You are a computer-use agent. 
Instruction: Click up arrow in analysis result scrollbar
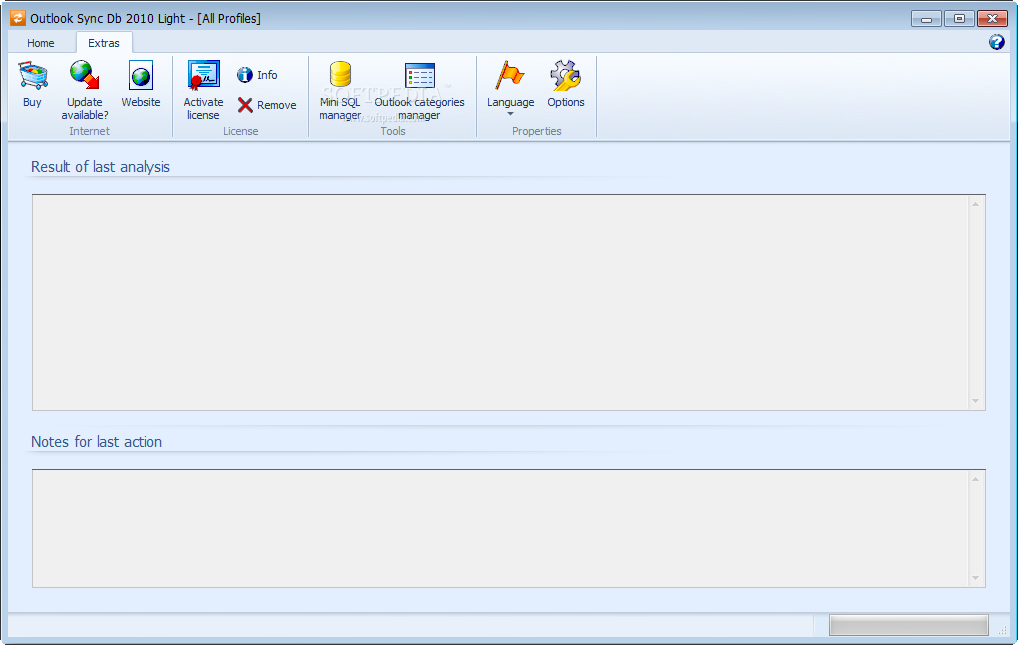pyautogui.click(x=975, y=205)
